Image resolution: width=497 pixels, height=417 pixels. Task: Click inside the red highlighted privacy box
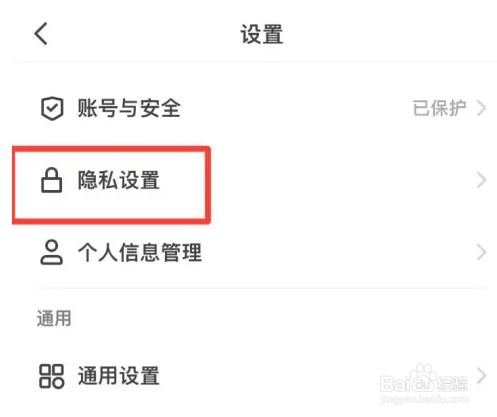point(111,185)
